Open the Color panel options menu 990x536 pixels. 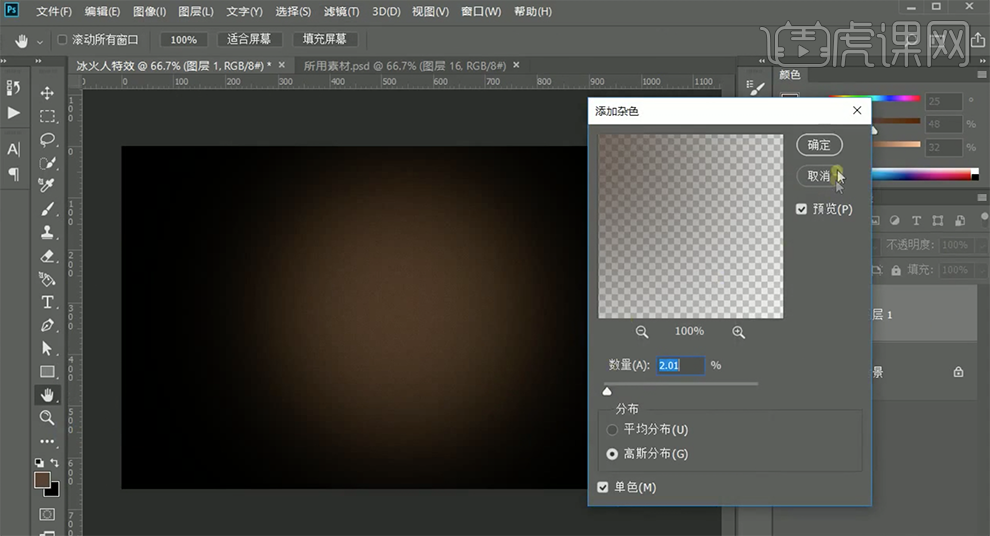pyautogui.click(x=982, y=75)
